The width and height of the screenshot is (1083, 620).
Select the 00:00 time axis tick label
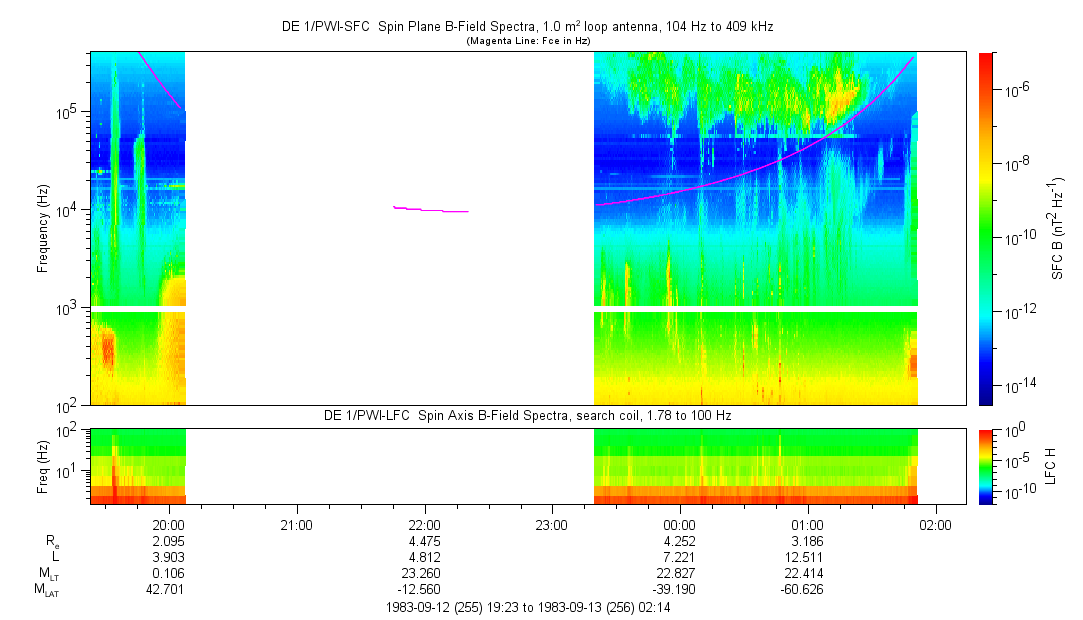tap(680, 524)
